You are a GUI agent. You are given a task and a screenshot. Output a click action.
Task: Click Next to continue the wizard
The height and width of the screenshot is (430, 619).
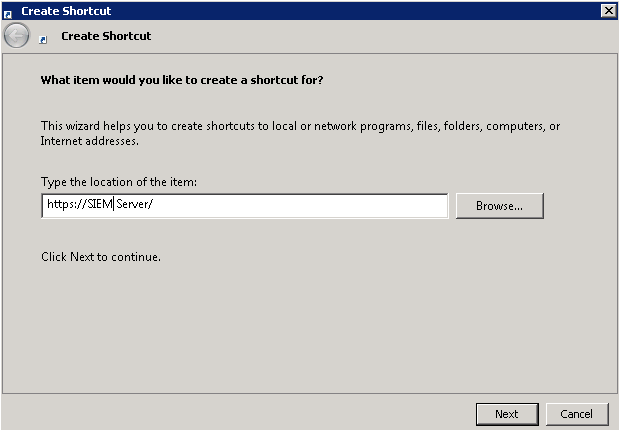point(507,414)
